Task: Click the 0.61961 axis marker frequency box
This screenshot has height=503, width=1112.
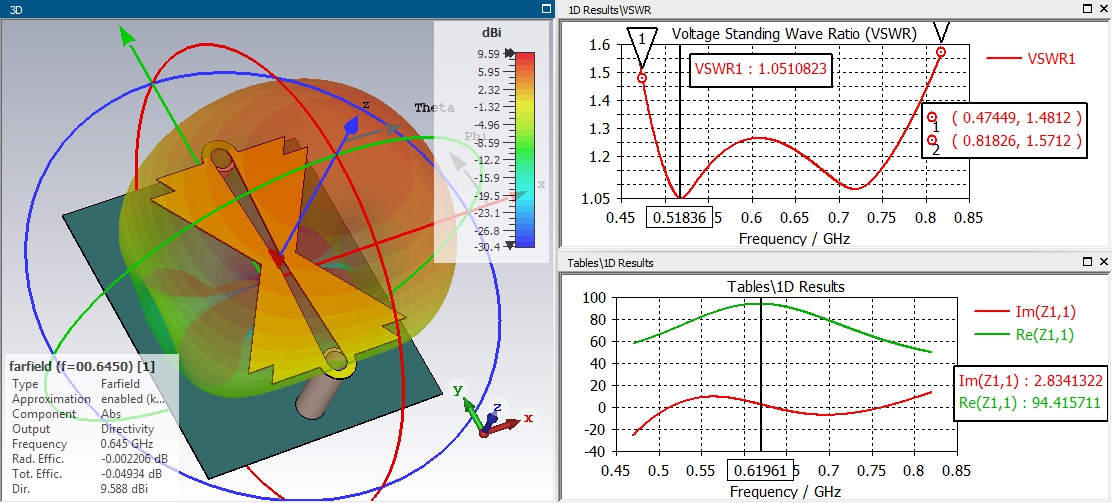Action: pyautogui.click(x=761, y=470)
